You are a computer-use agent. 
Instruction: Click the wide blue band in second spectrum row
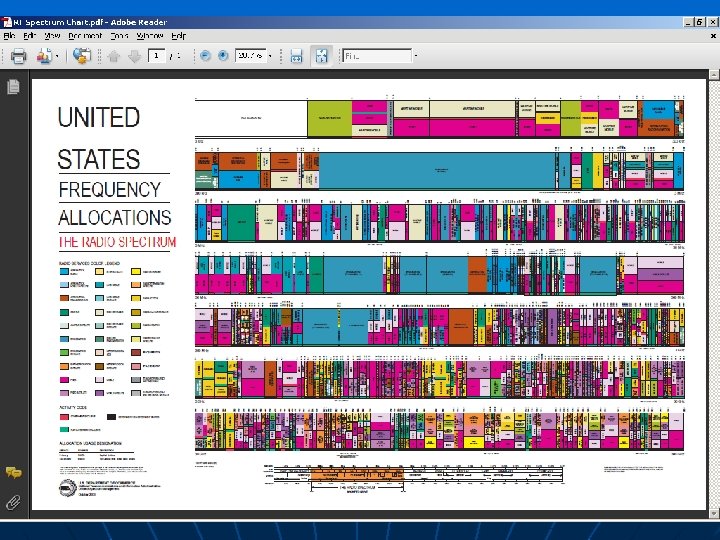(x=438, y=171)
